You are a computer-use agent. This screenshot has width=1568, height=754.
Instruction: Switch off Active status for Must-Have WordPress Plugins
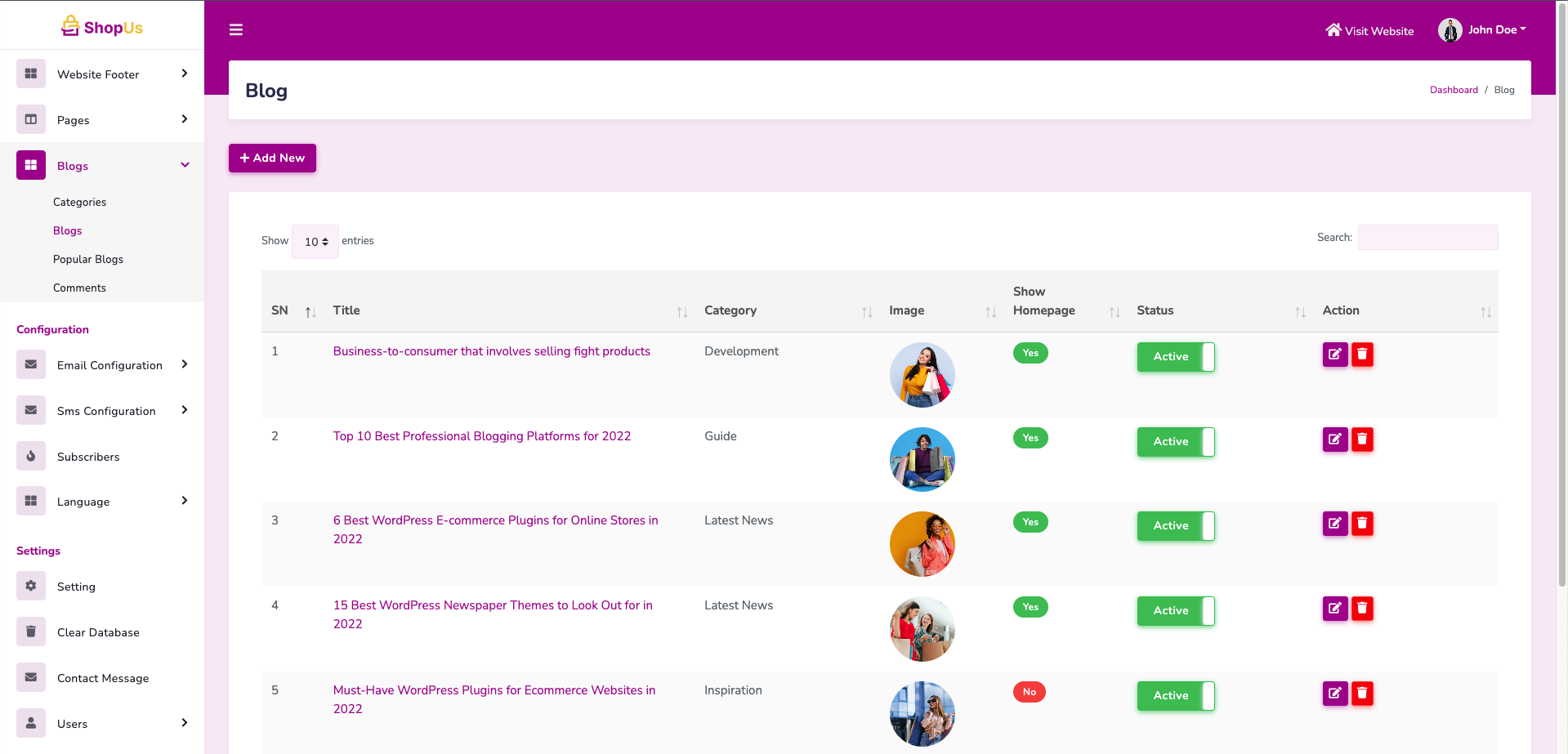coord(1175,696)
